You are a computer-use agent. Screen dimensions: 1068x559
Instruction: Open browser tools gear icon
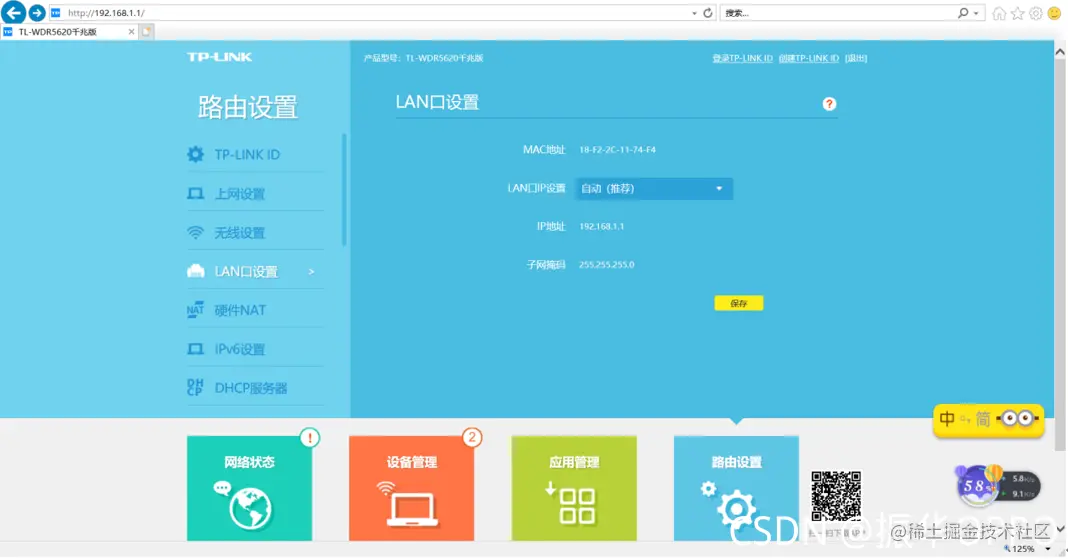(x=1036, y=14)
